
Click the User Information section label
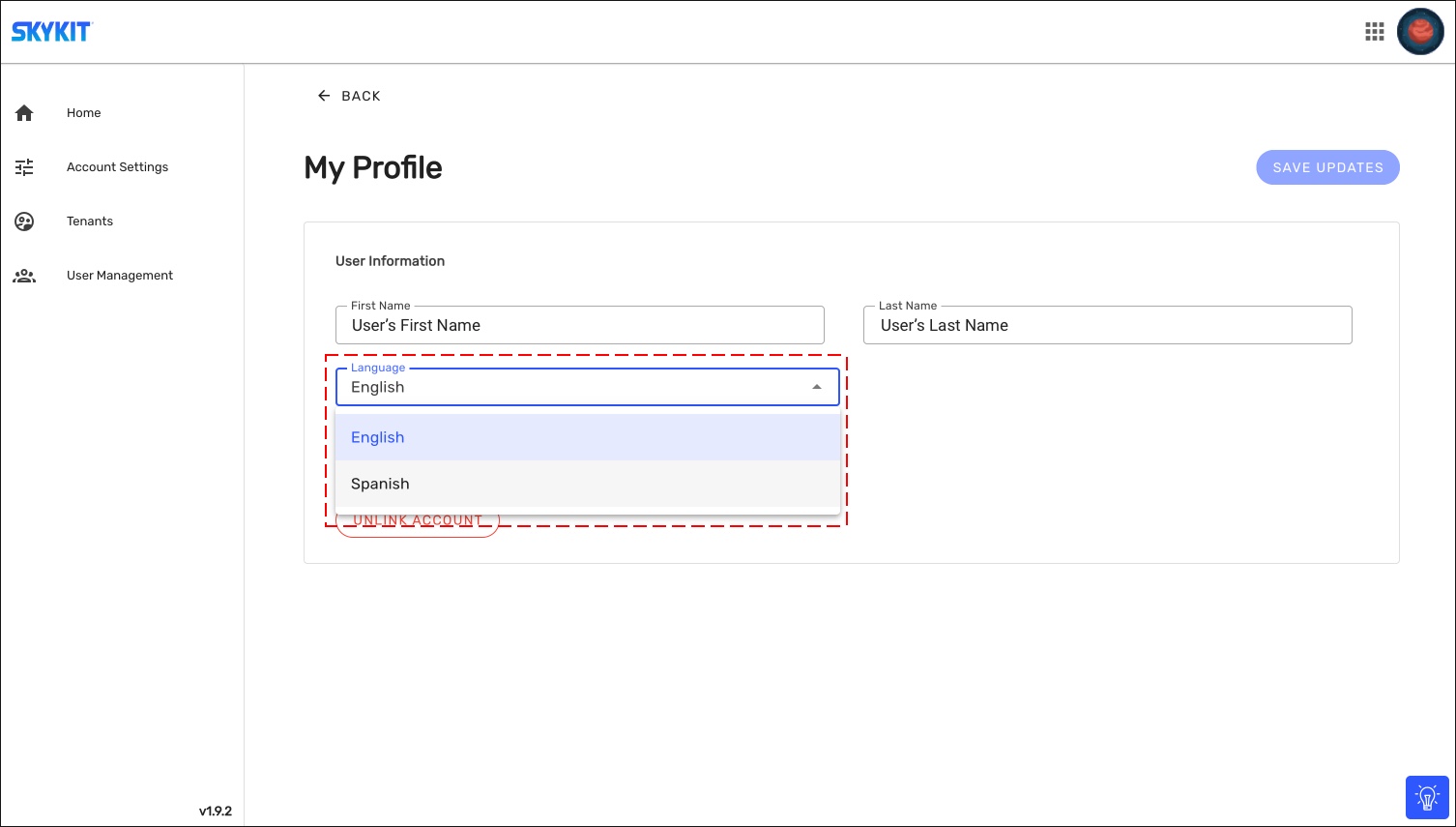point(390,261)
